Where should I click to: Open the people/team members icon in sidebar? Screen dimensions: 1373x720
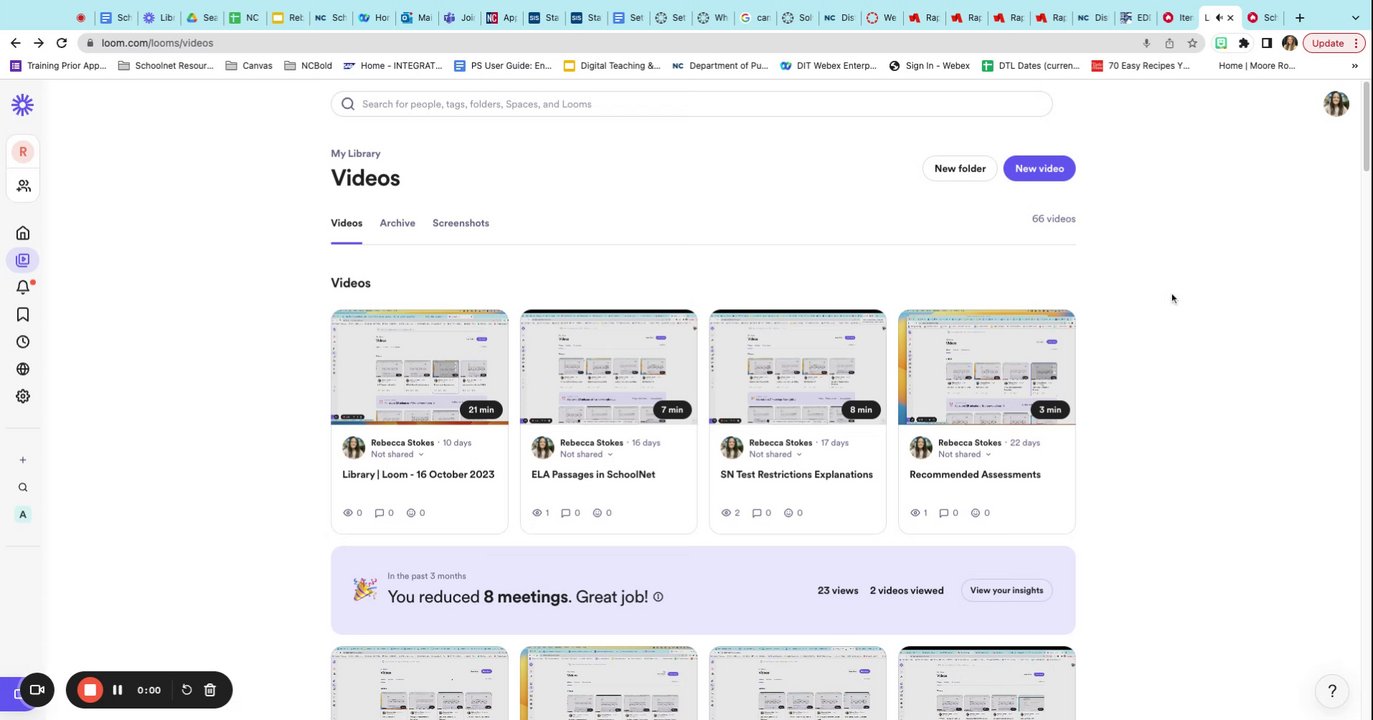click(23, 186)
